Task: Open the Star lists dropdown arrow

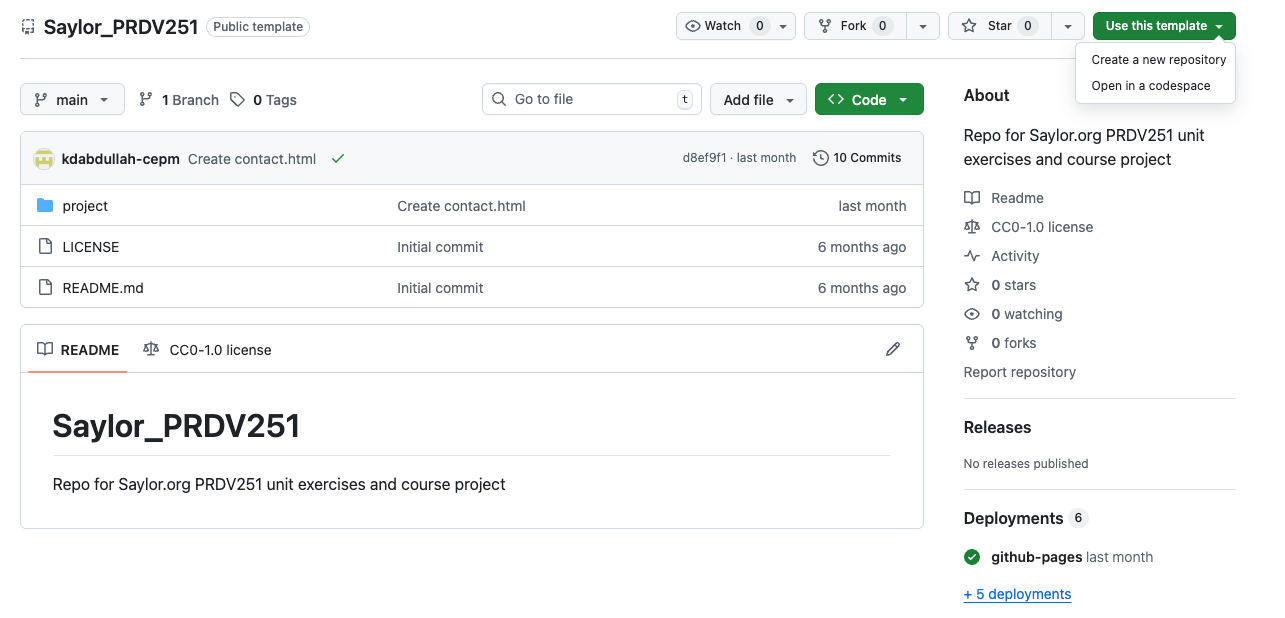Action: [1068, 26]
